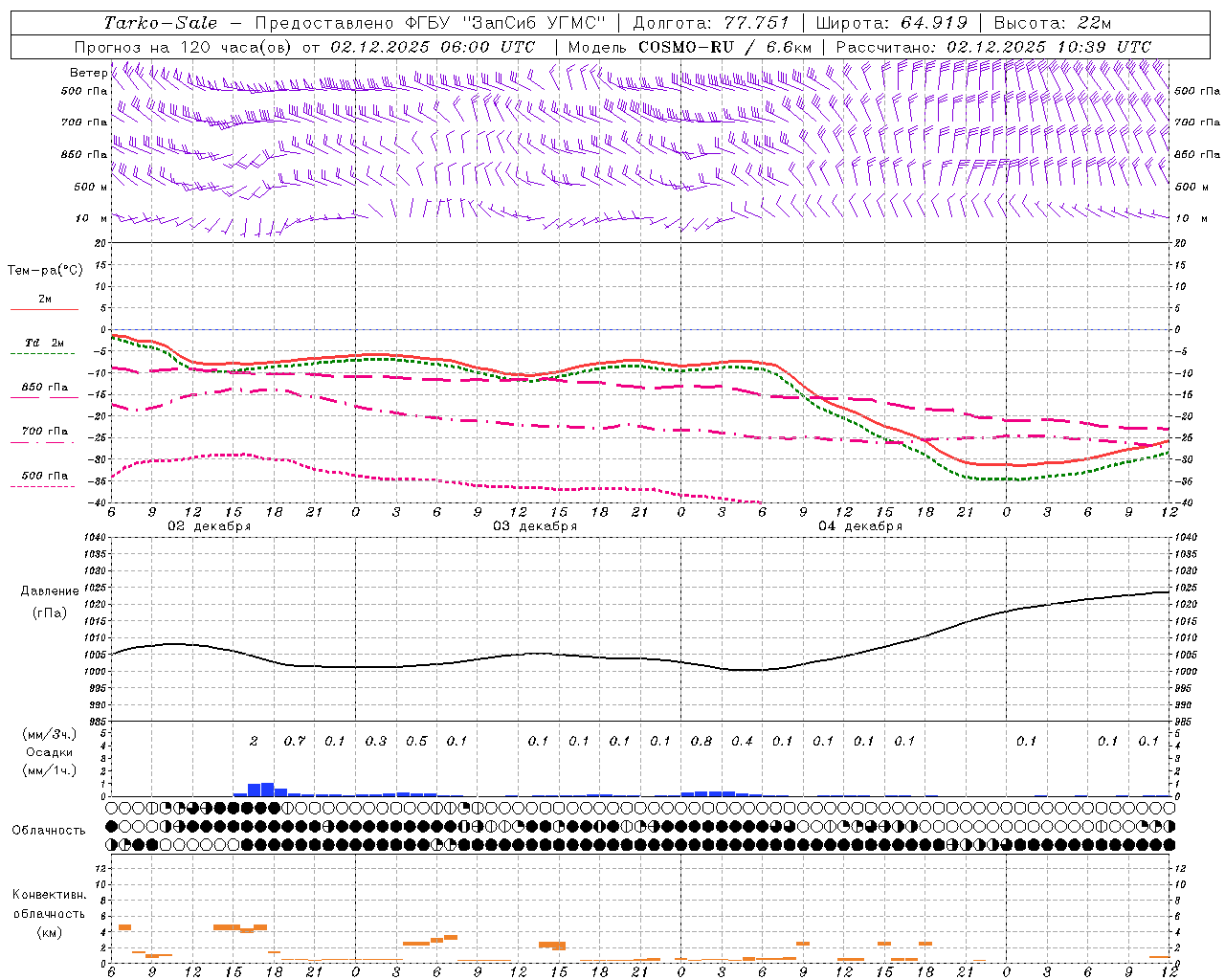Viewport: 1225px width, 980px height.
Task: Click the tallest blue precipitation bar
Action: 267,790
